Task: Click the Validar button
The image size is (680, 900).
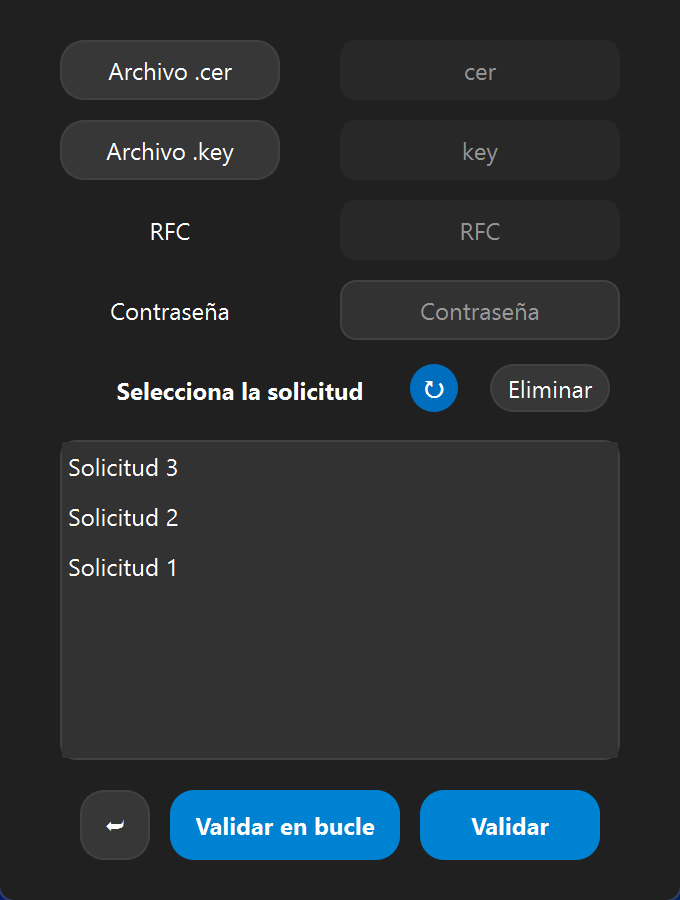Action: click(x=509, y=825)
